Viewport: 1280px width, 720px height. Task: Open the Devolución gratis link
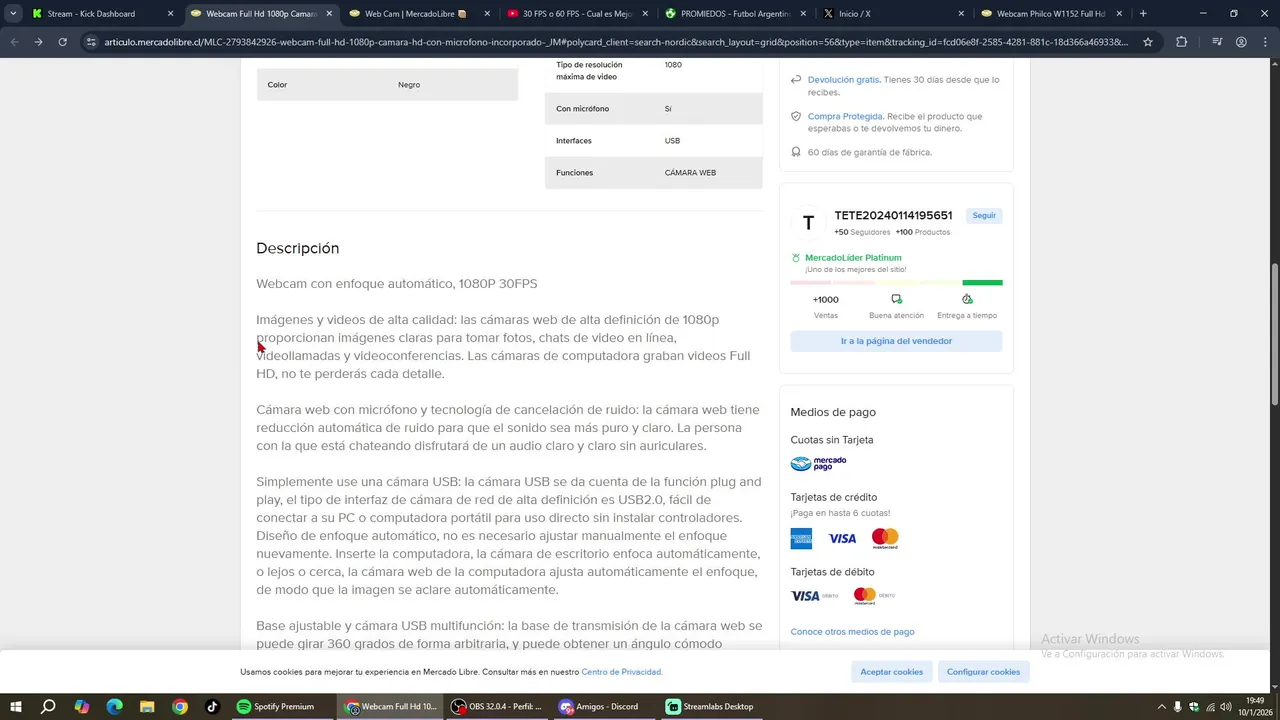click(844, 80)
